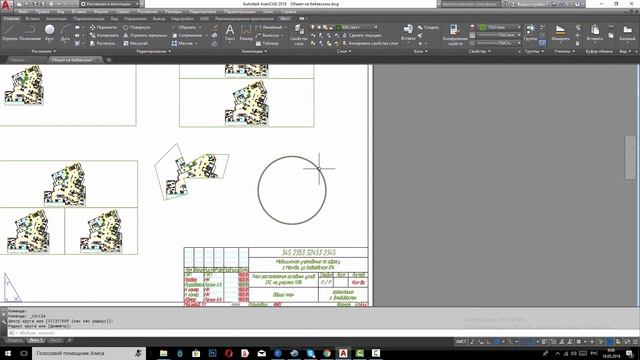Click the Mirror (Отразить зеркально) tool
Screen dimensions: 640x360
point(145,35)
